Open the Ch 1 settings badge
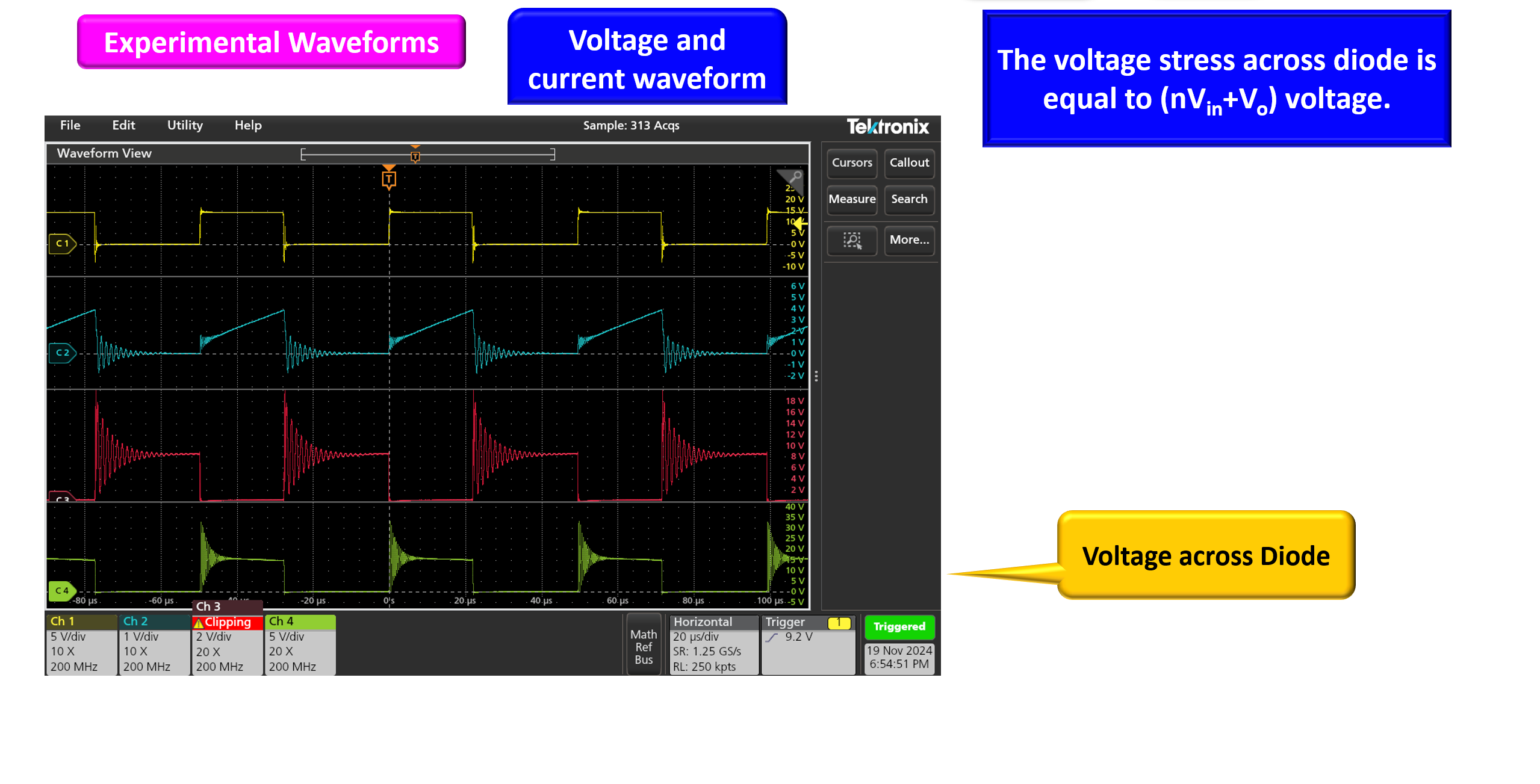1540x784 pixels. pos(81,644)
